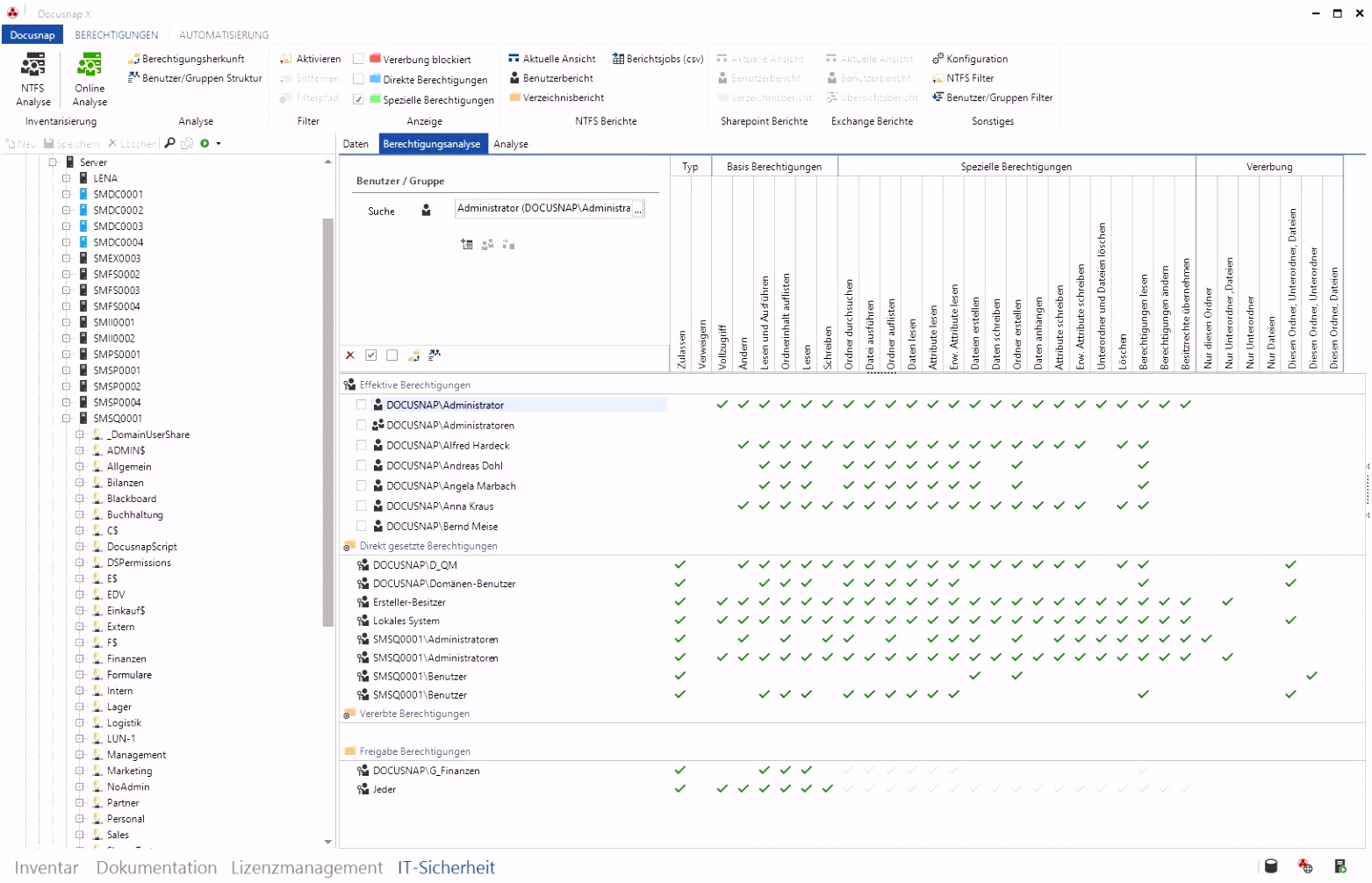Screen dimensions: 1372x883
Task: Collapse the Direkt gesetzte Berechtigungen group
Action: pyautogui.click(x=348, y=546)
